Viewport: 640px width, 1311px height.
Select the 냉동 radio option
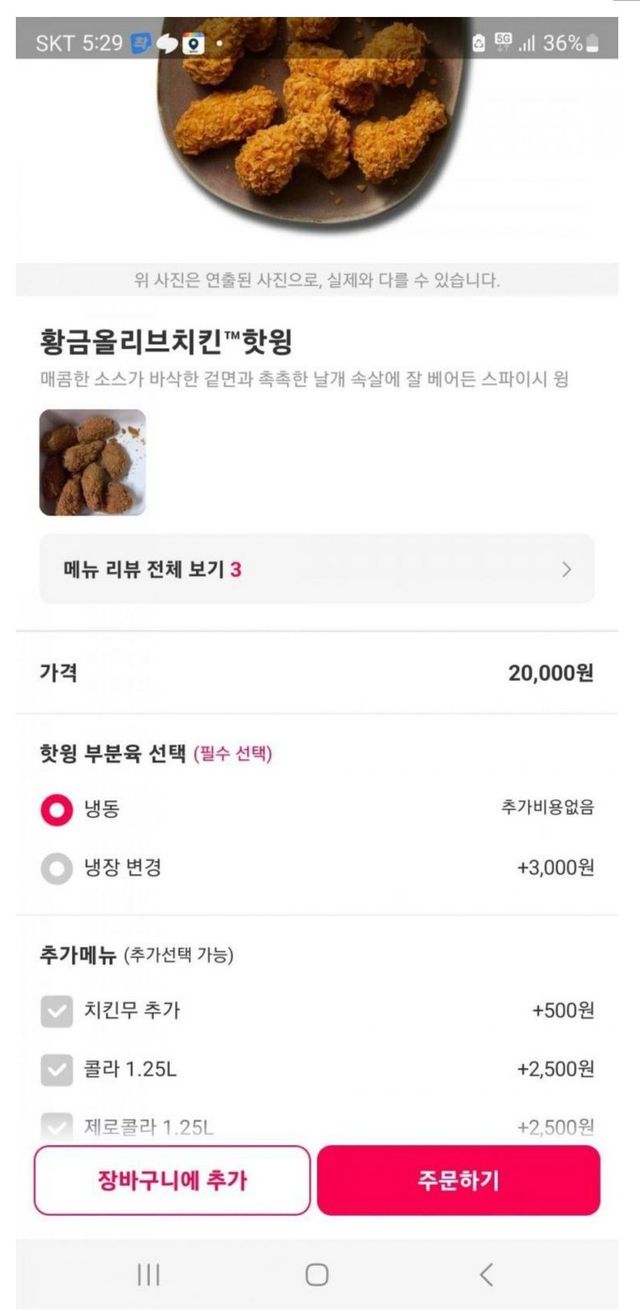point(56,809)
